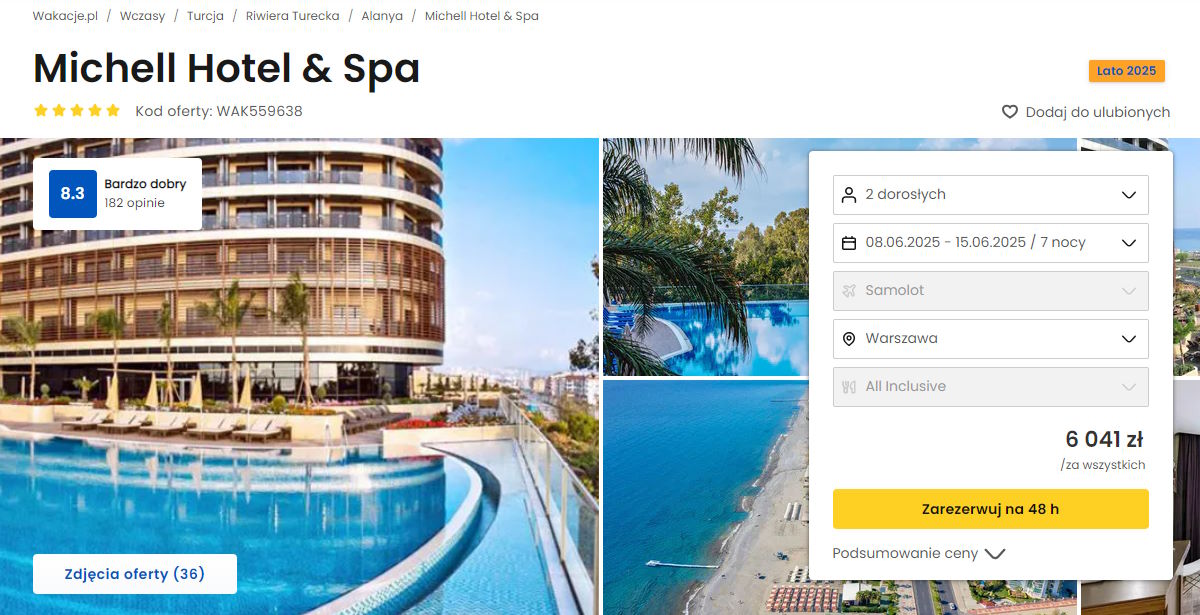Image resolution: width=1200 pixels, height=615 pixels.
Task: Open Zdjęcia oferty (36) gallery
Action: [135, 574]
